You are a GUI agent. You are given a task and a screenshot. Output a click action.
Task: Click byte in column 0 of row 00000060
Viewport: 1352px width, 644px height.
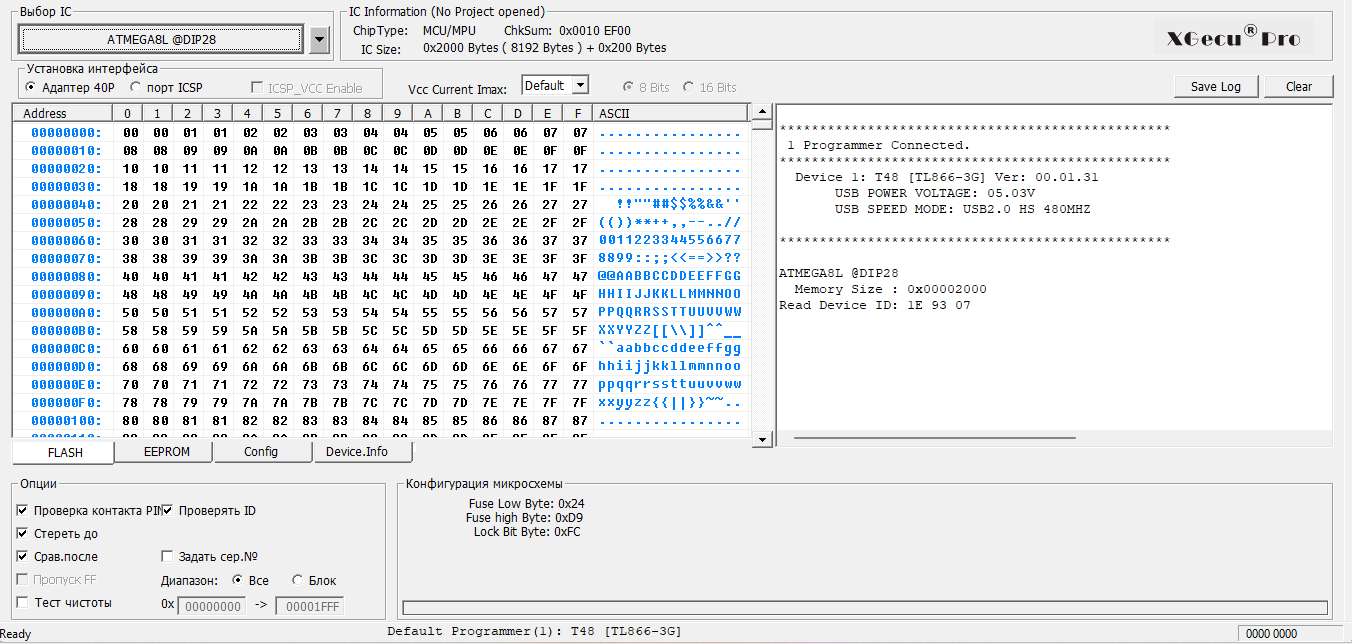(131, 241)
